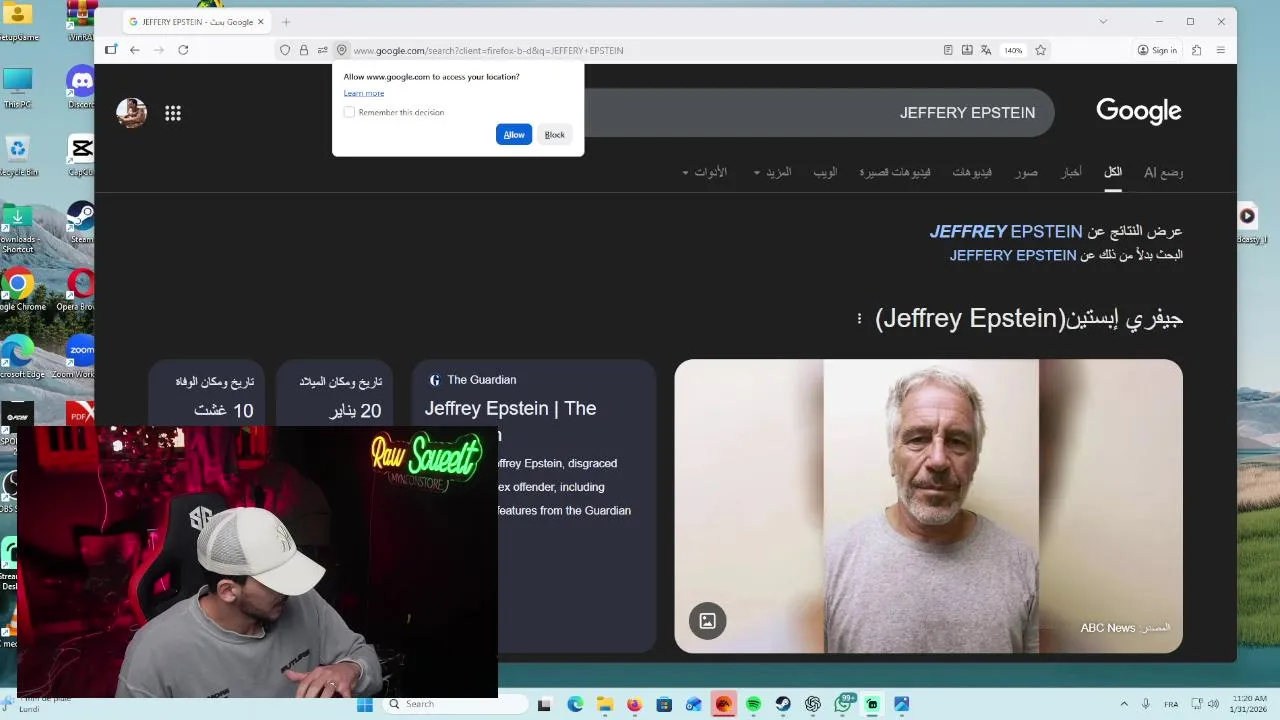Expand the الأدوات tools dropdown

705,172
